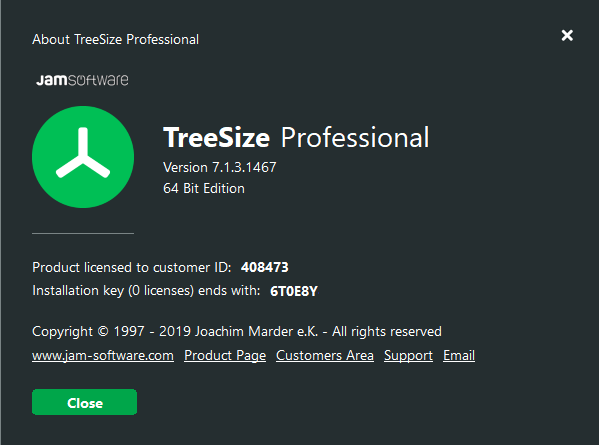This screenshot has width=599, height=445.
Task: Open the www.jam-software.com website link
Action: click(103, 356)
